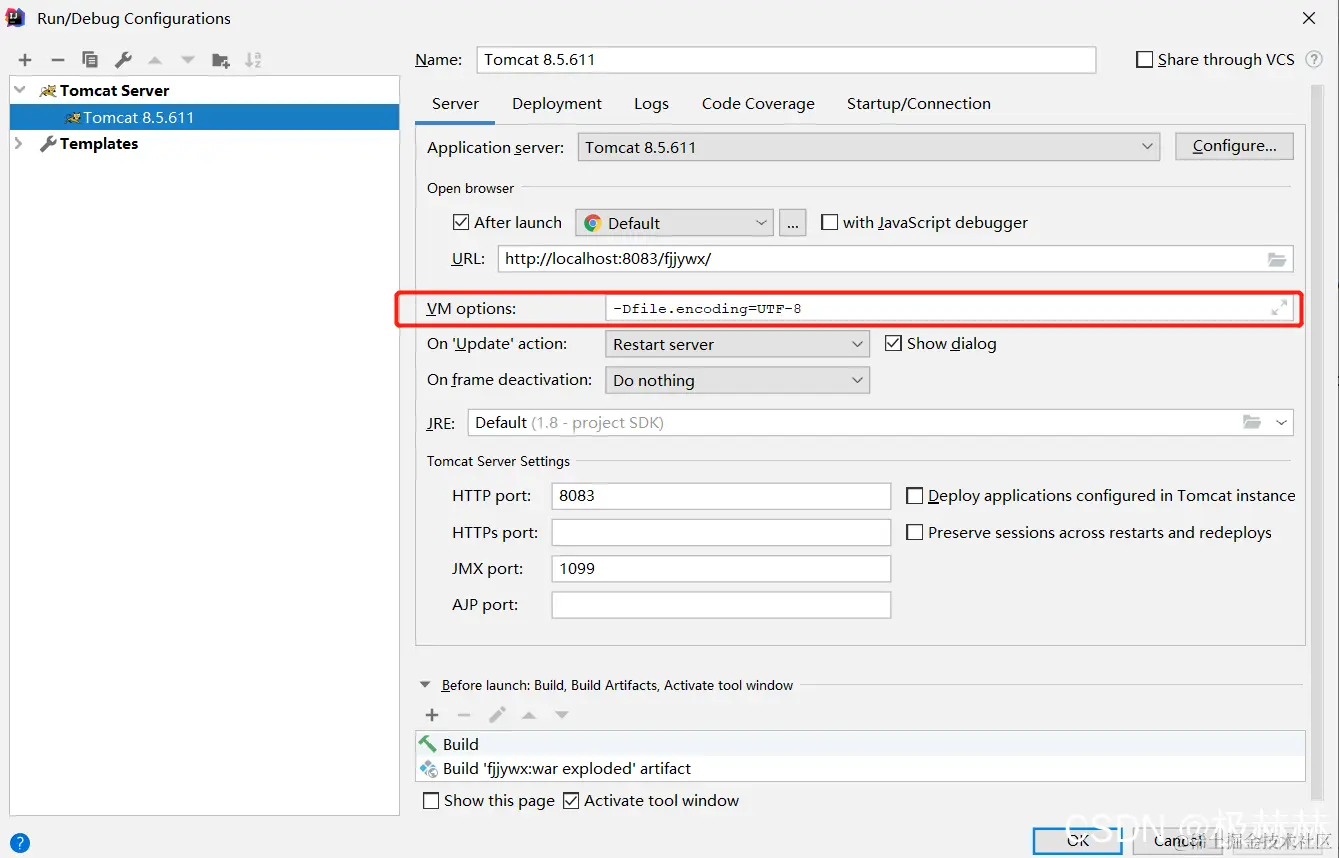The height and width of the screenshot is (858, 1339).
Task: Copy configuration icon in toolbar
Action: (90, 60)
